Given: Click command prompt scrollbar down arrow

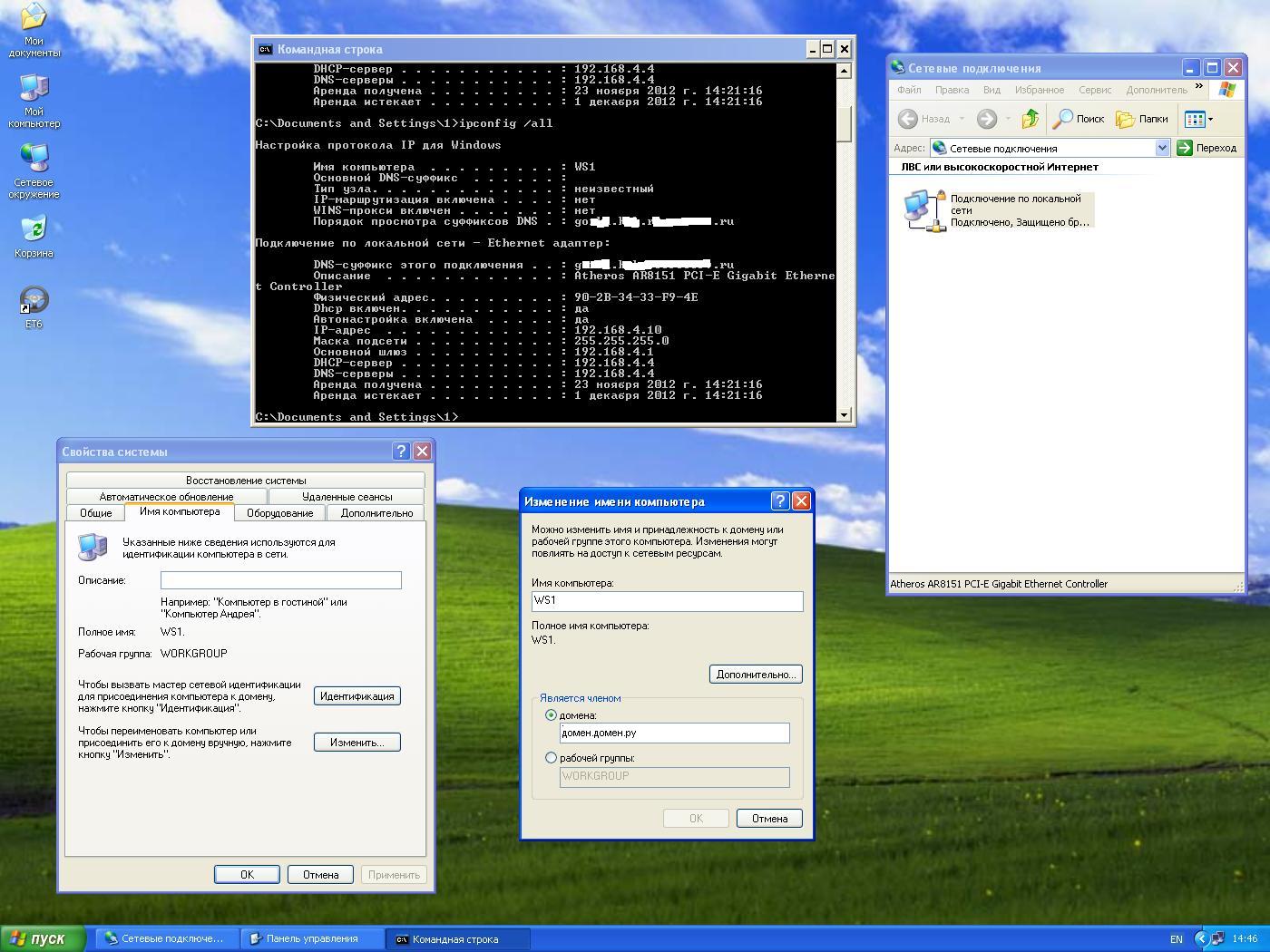Looking at the screenshot, I should 844,415.
